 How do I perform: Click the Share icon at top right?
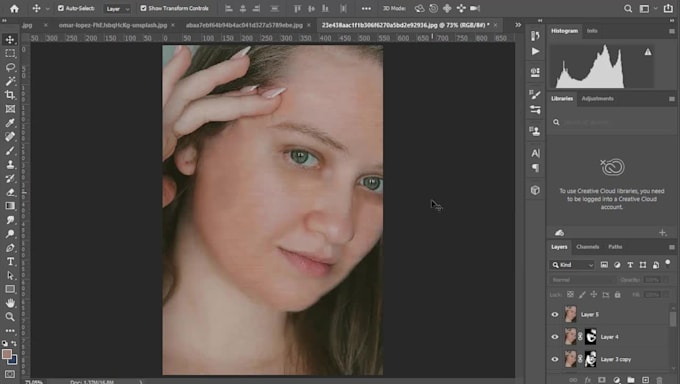click(x=668, y=8)
